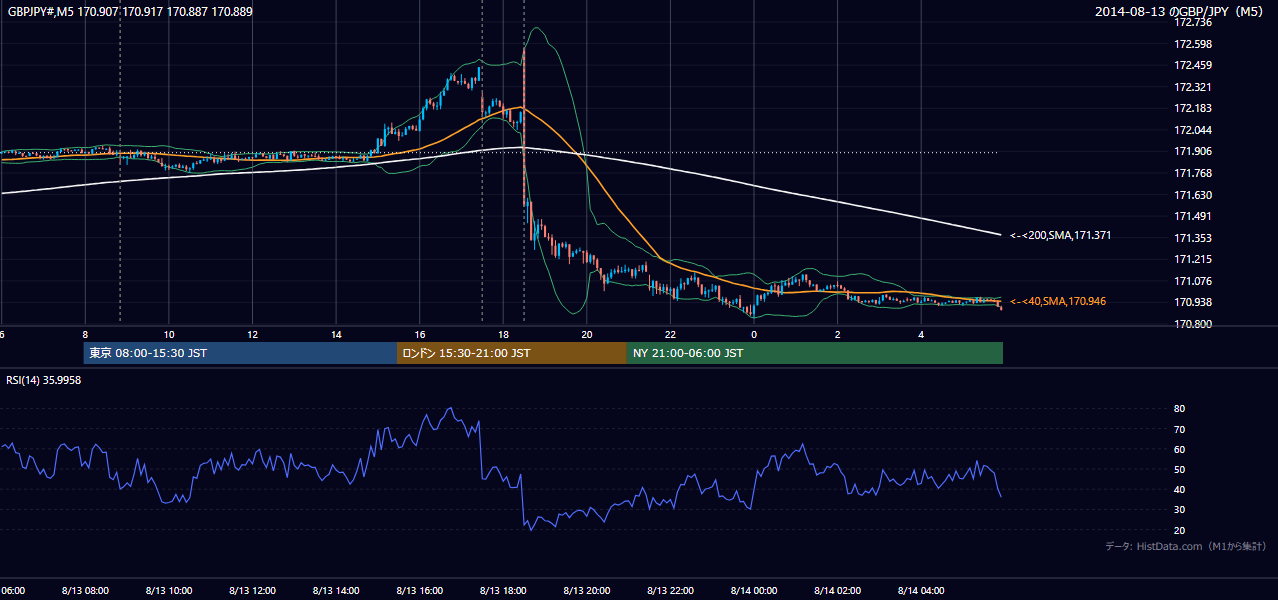Click price axis value 172.598
The image size is (1278, 600).
tap(1193, 44)
